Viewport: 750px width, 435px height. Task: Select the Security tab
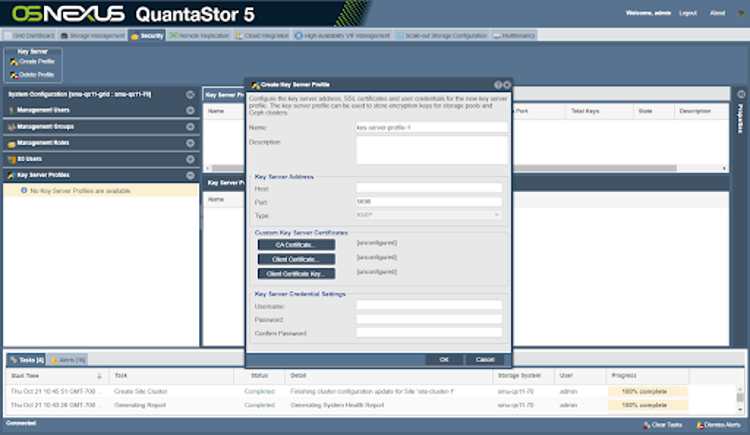147,35
